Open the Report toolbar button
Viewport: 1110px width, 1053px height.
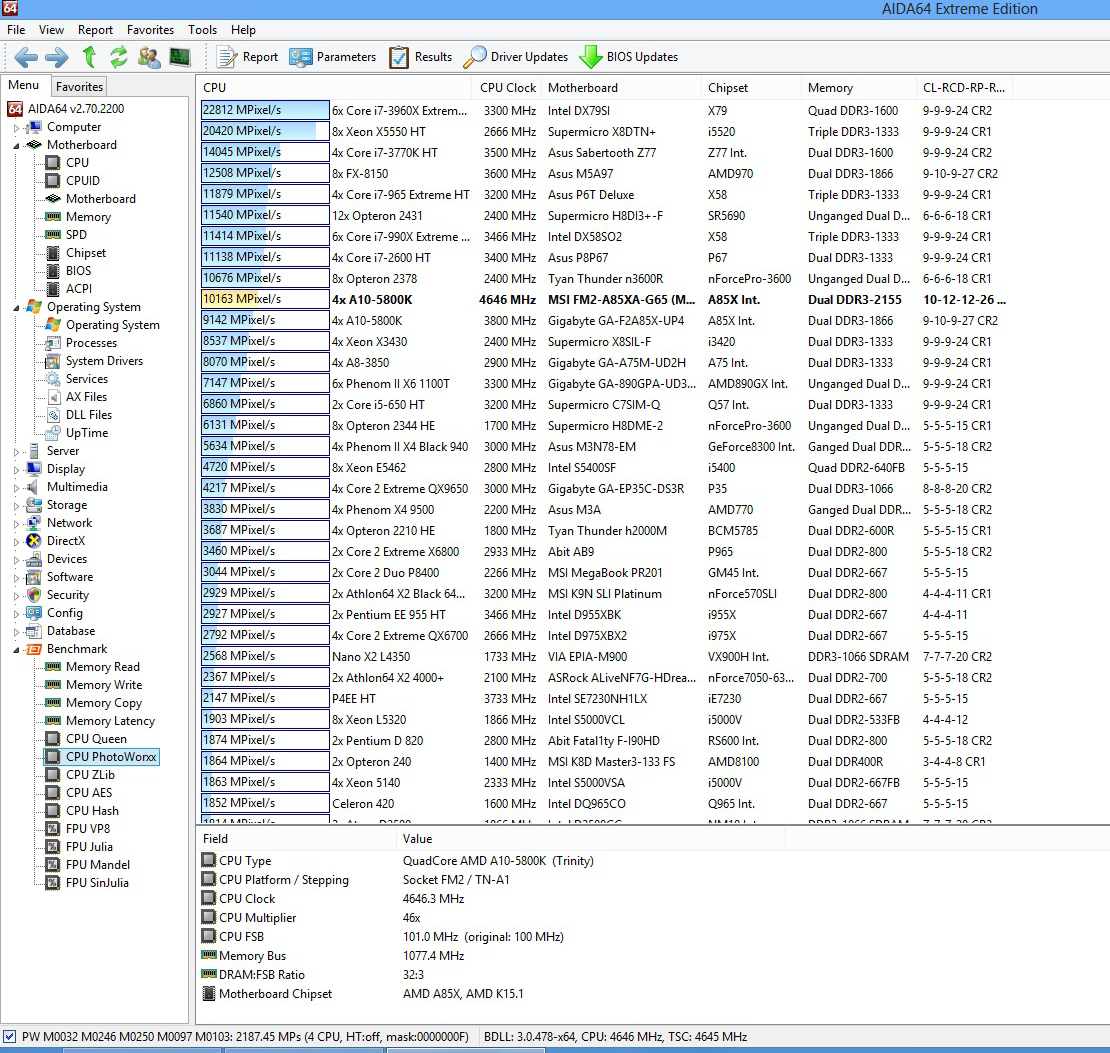(247, 57)
